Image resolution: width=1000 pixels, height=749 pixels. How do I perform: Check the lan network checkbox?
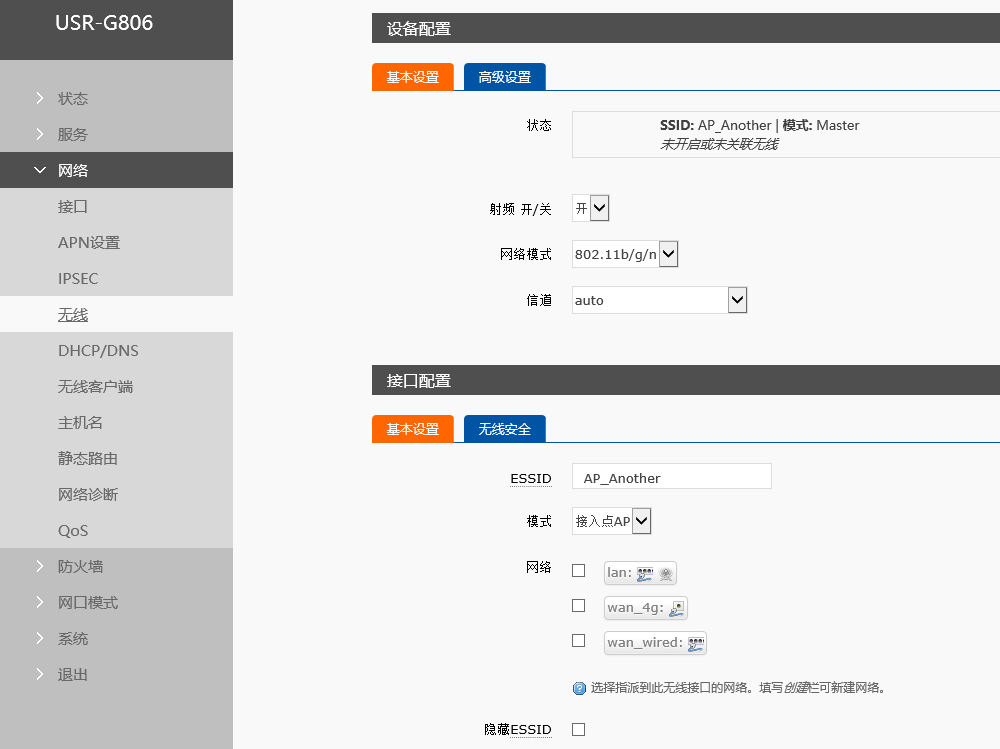(578, 571)
